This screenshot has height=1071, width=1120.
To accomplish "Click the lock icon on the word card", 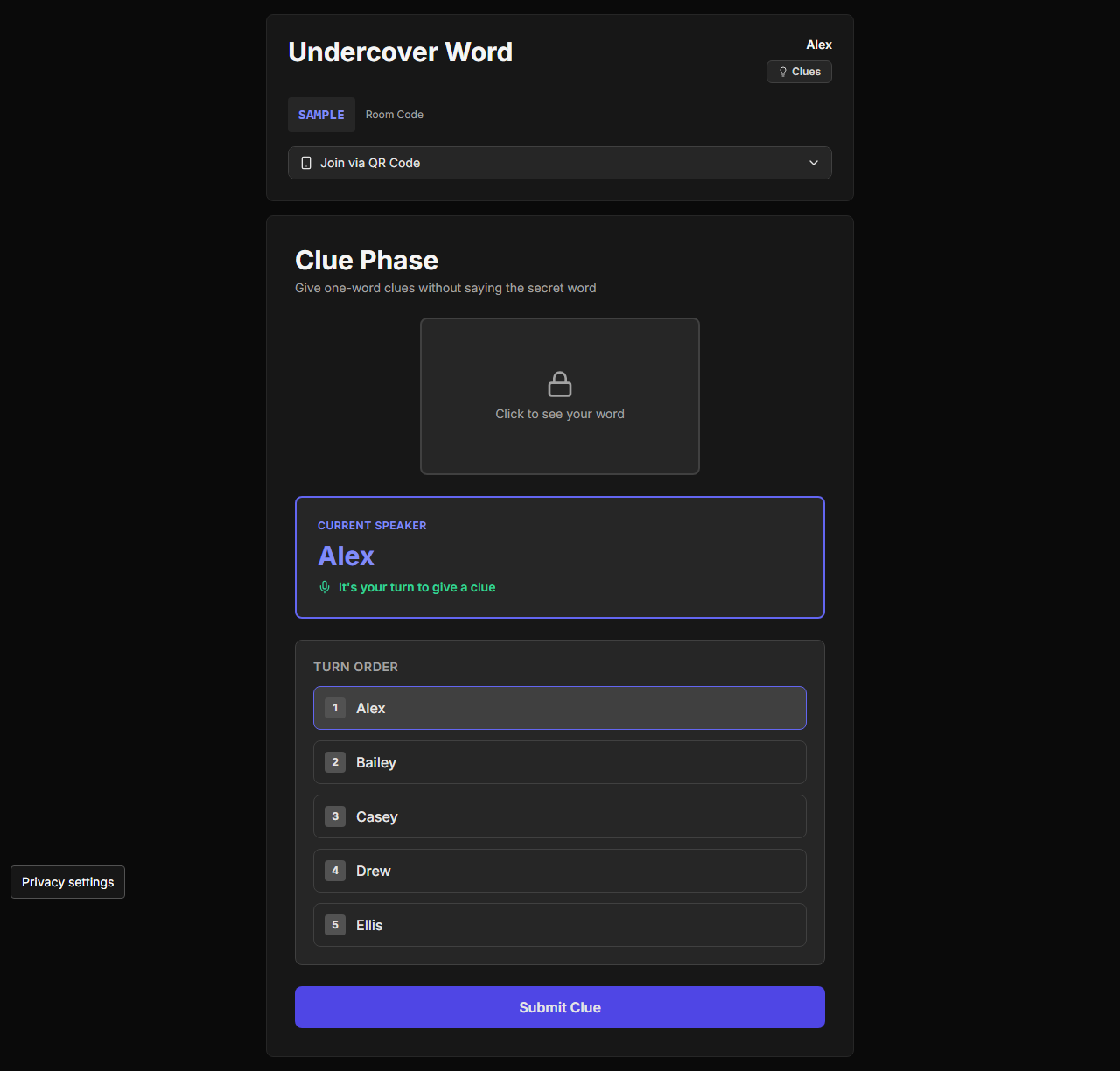I will click(560, 384).
